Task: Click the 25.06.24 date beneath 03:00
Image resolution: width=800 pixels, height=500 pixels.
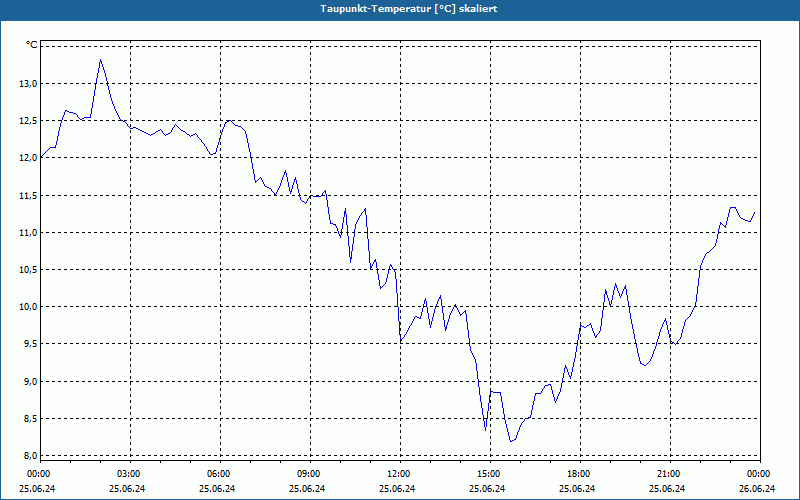Action: coord(128,488)
